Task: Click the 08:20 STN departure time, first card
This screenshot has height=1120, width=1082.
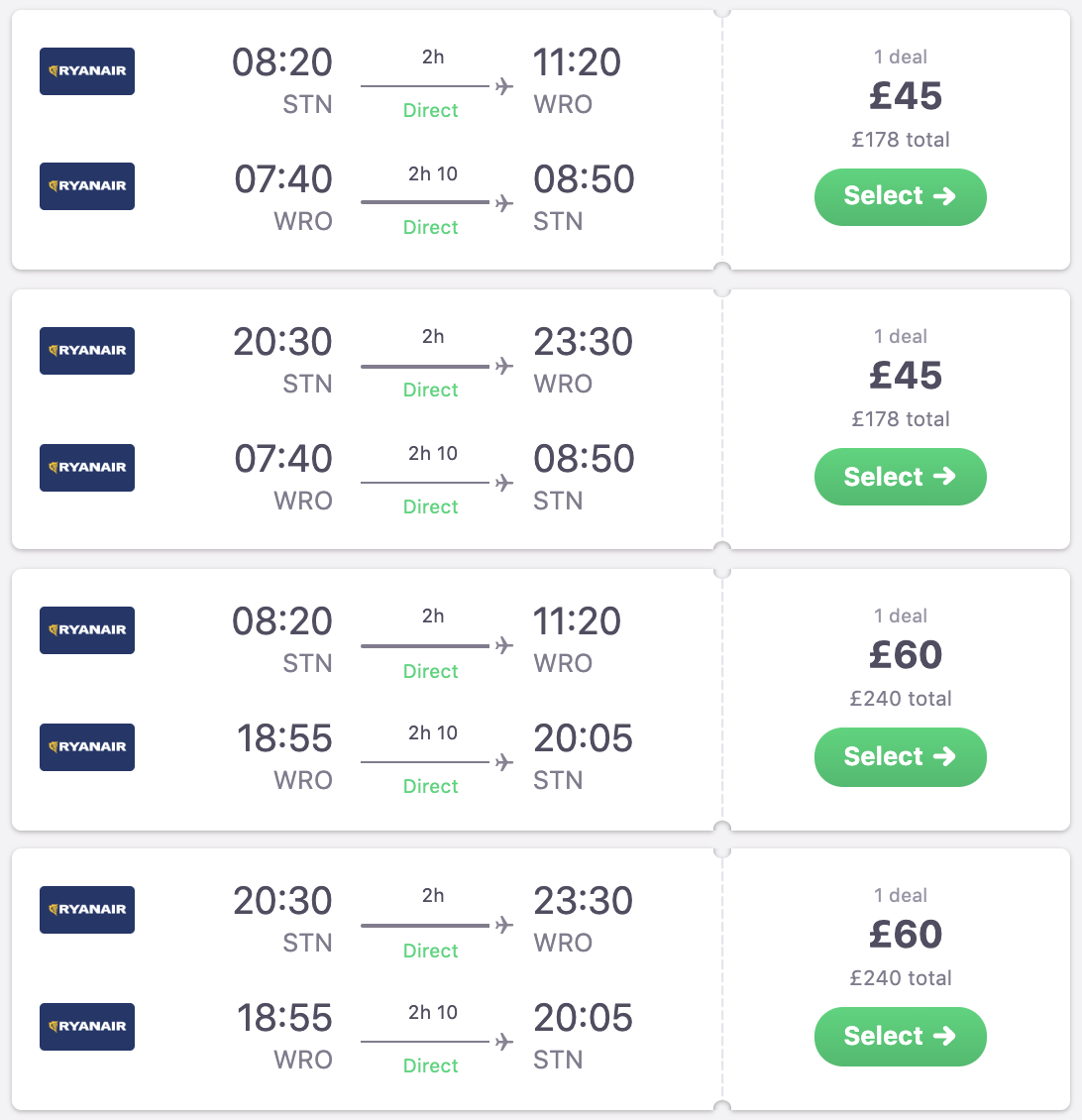Action: click(282, 62)
